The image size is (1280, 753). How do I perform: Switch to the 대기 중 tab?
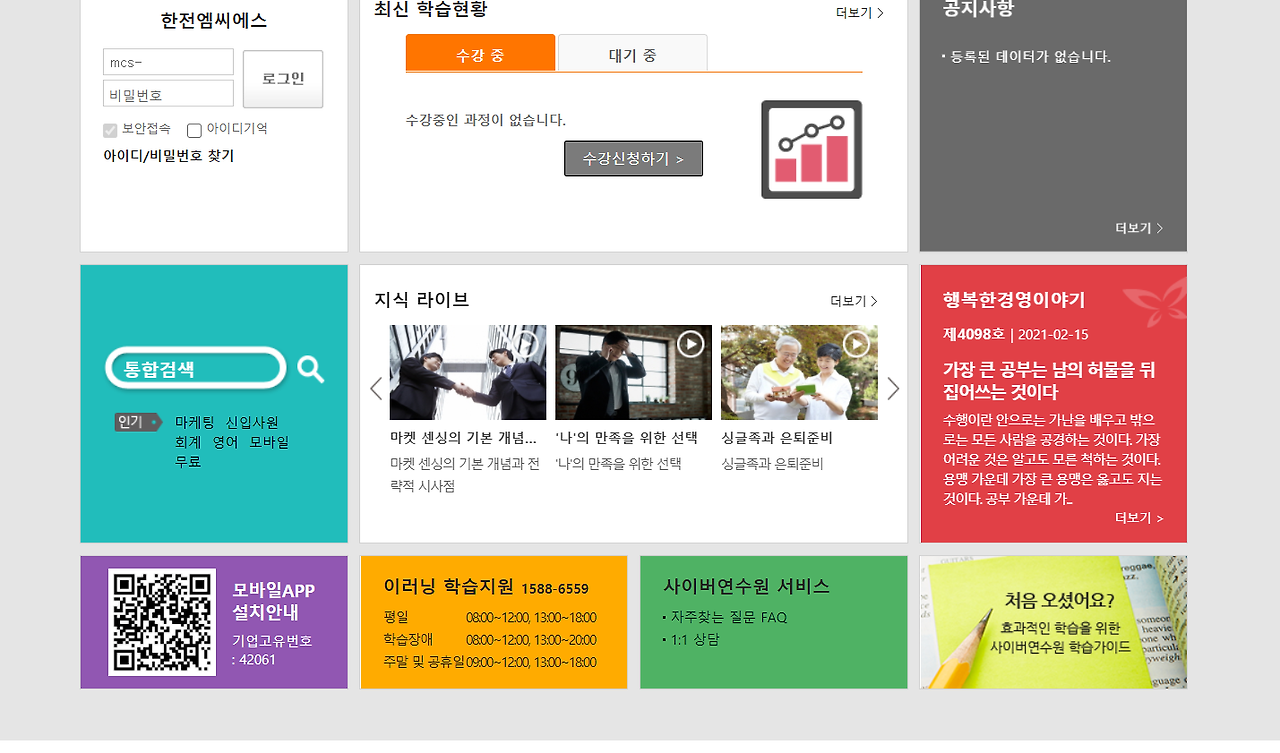(632, 53)
